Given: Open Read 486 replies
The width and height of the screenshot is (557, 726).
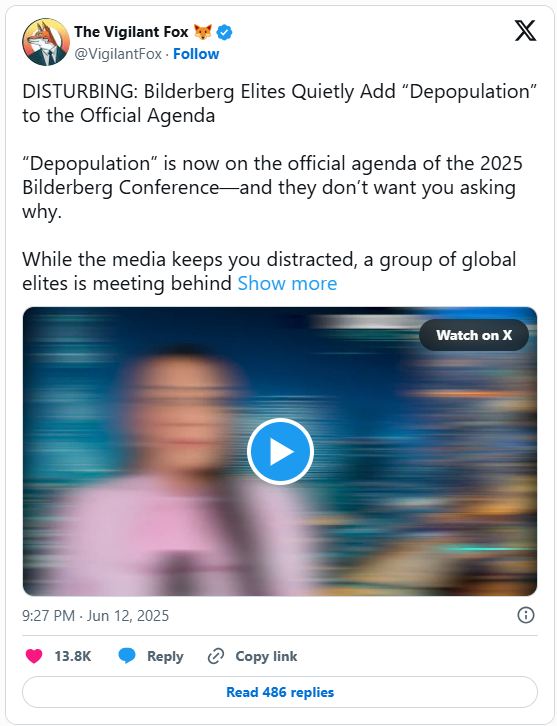Looking at the screenshot, I should tap(280, 692).
